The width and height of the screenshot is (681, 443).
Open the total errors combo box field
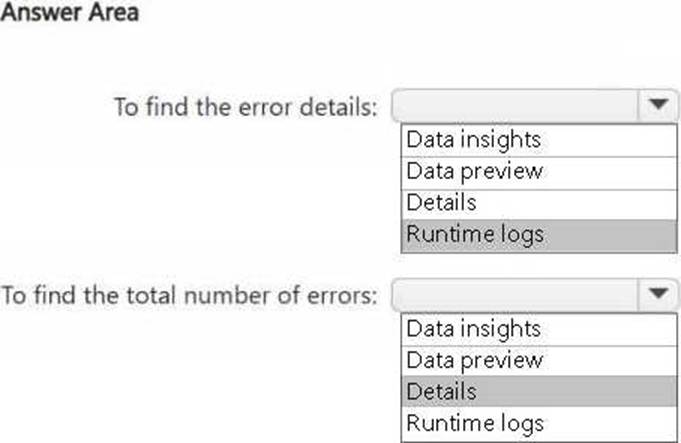point(534,295)
